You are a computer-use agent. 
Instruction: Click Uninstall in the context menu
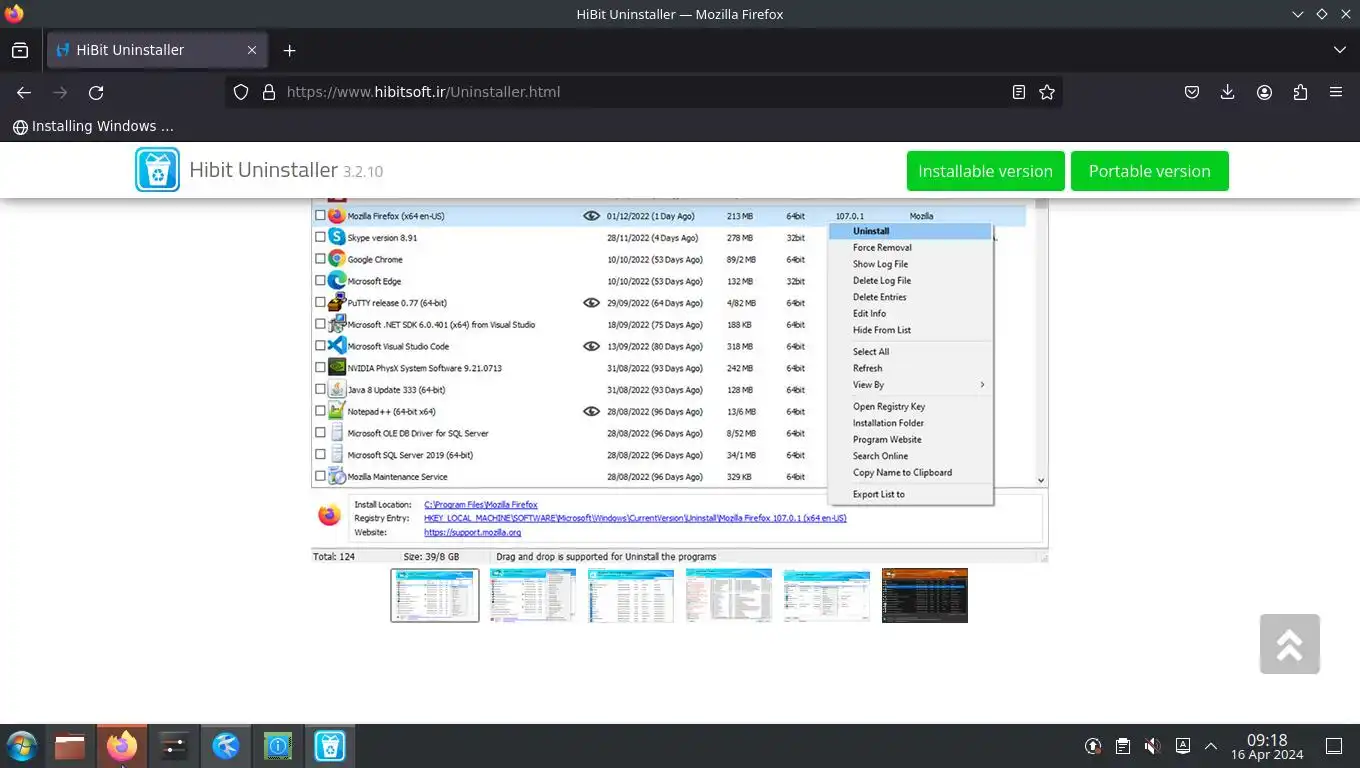[910, 231]
